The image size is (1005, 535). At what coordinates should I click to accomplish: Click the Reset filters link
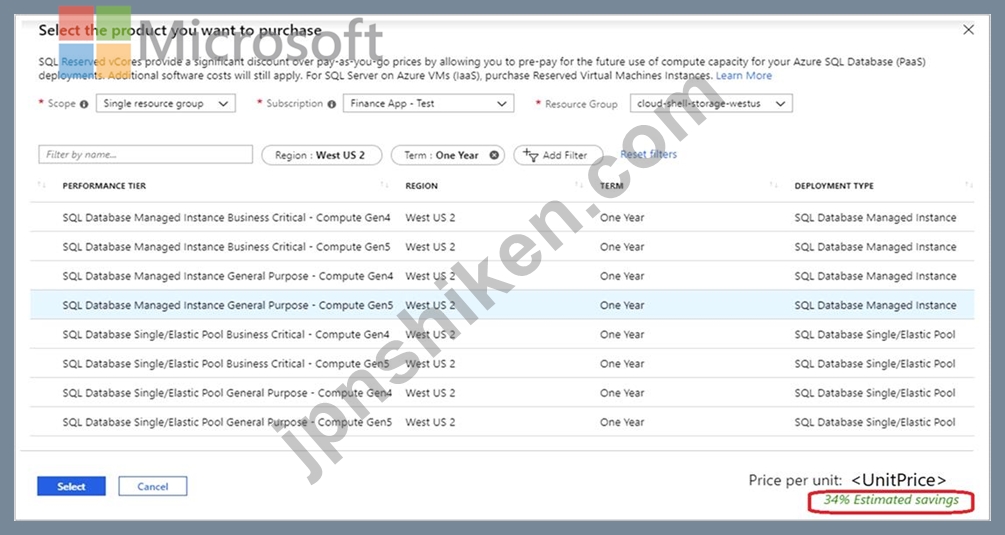(x=648, y=154)
